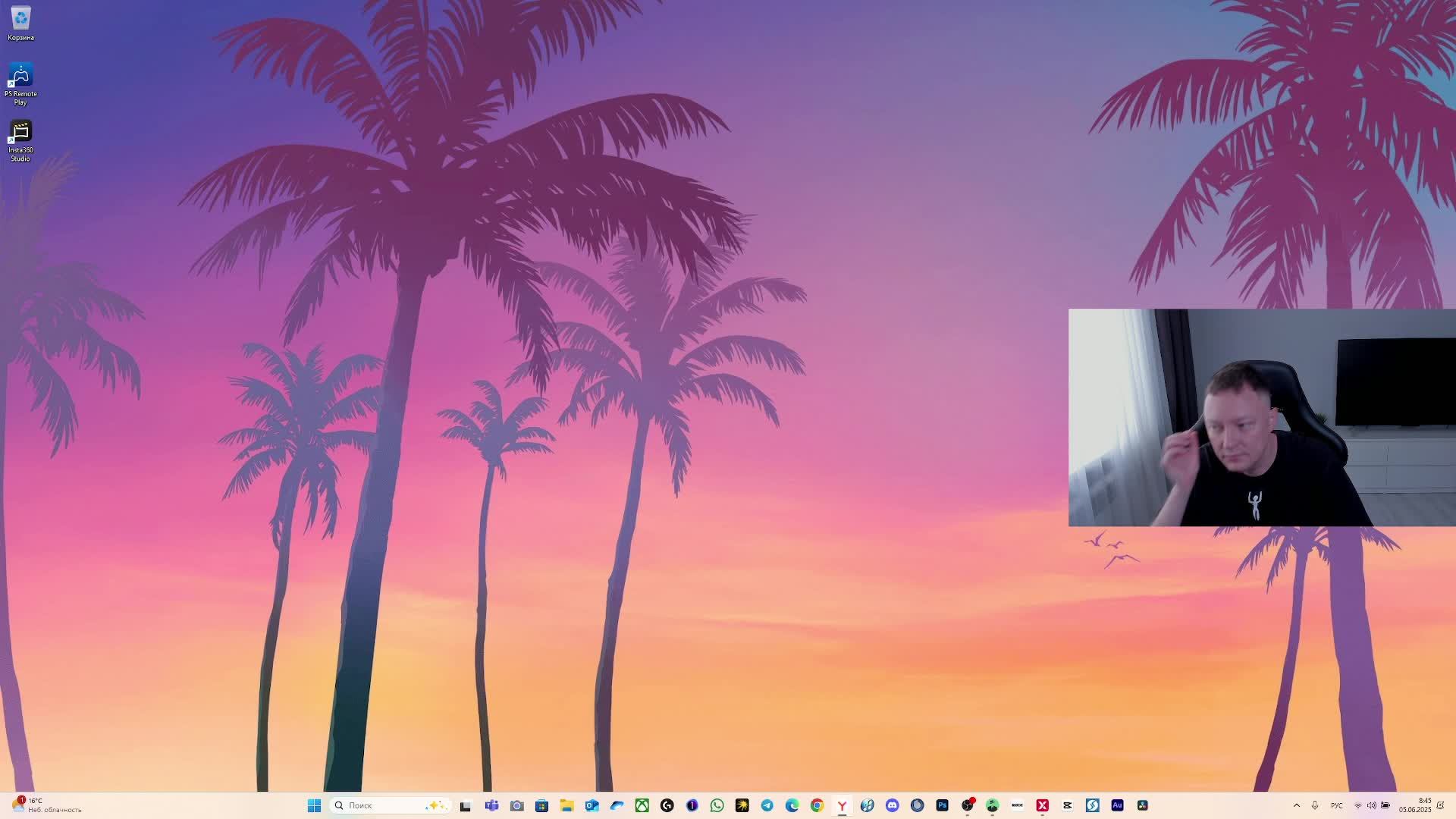Open the Recycle Bin (Корзина) desktop icon

[x=20, y=23]
